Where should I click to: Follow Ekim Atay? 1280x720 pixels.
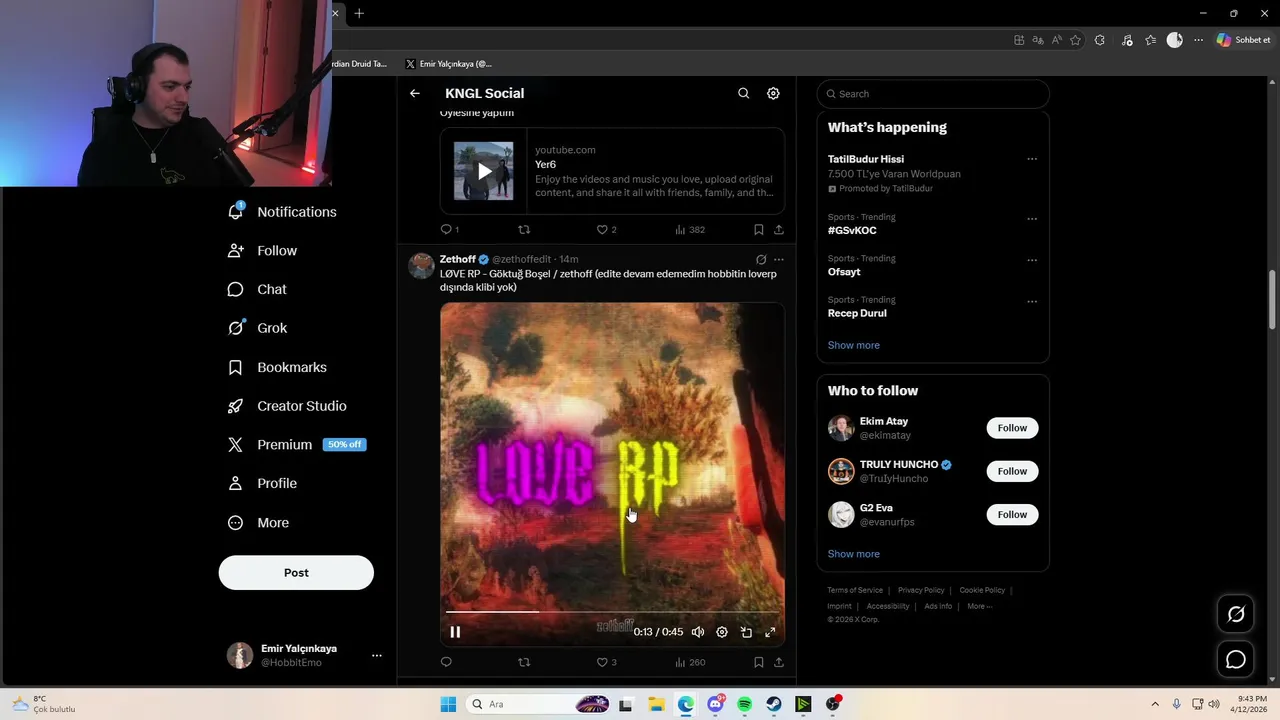(x=1012, y=428)
